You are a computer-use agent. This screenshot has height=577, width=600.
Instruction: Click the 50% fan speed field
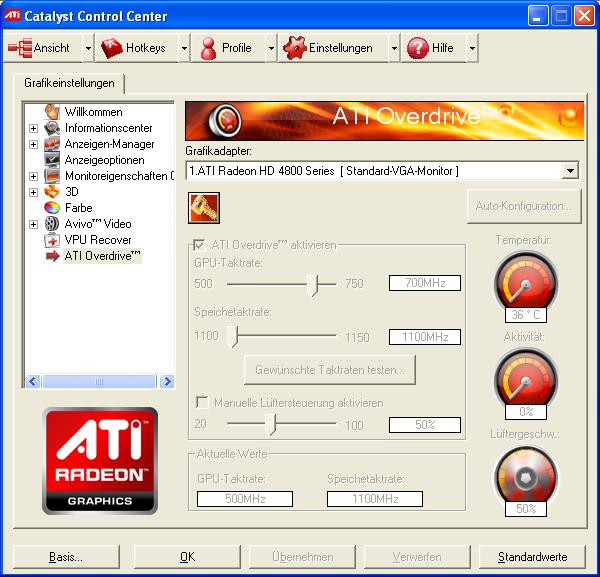[x=425, y=425]
